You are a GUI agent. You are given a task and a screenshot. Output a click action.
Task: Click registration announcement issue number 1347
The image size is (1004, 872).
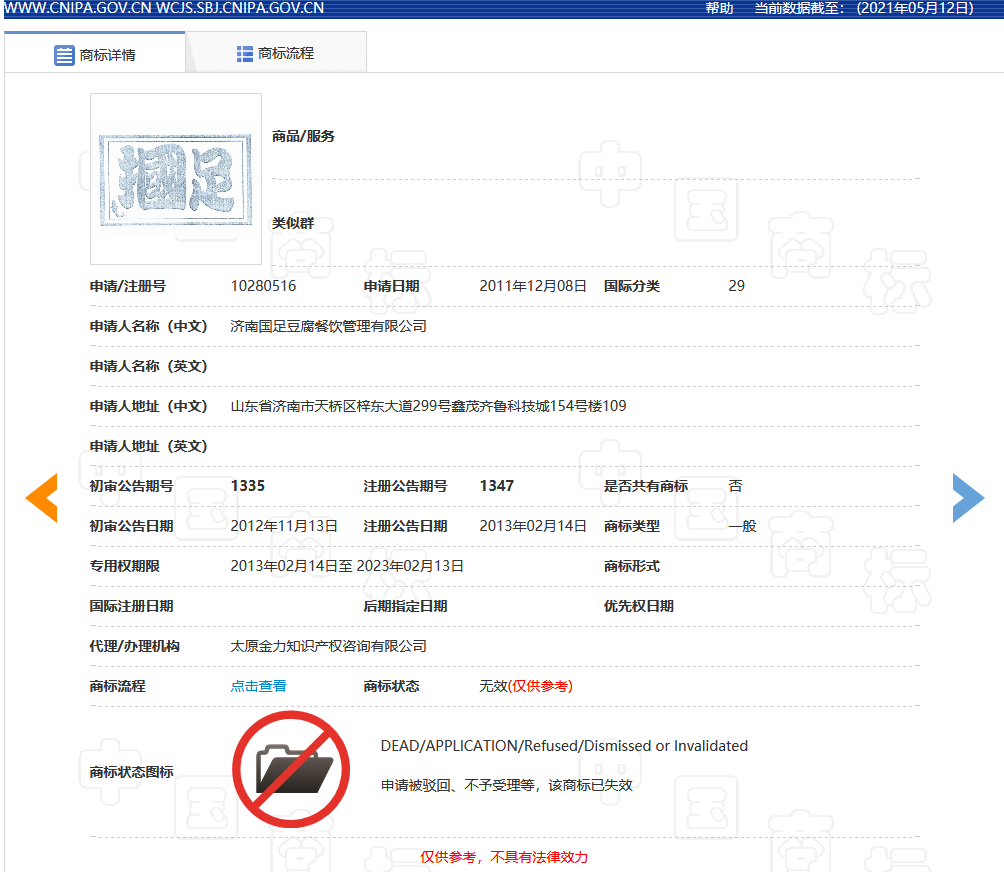pos(496,486)
